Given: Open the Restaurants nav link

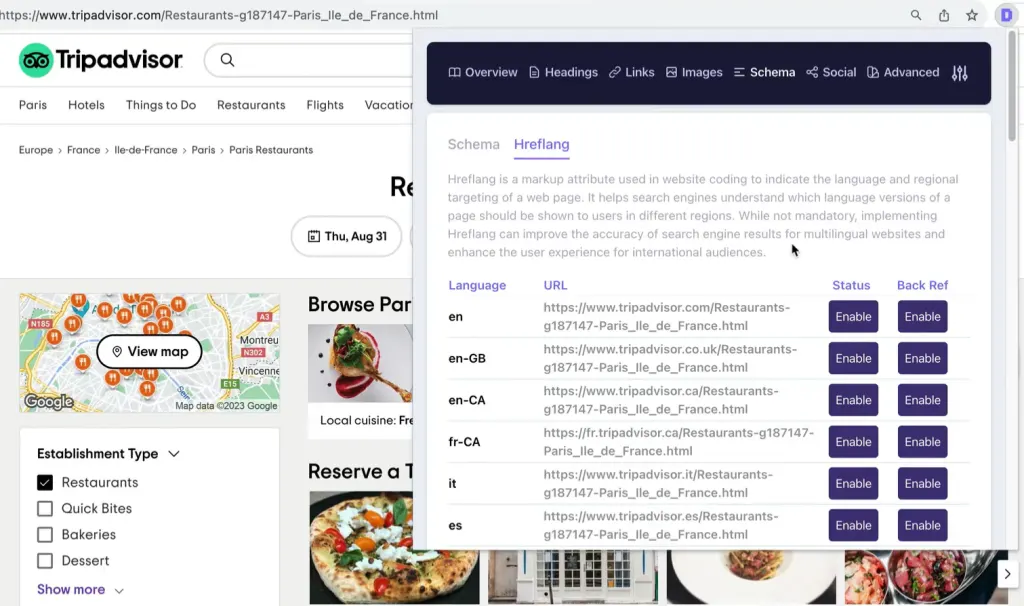Looking at the screenshot, I should (251, 105).
